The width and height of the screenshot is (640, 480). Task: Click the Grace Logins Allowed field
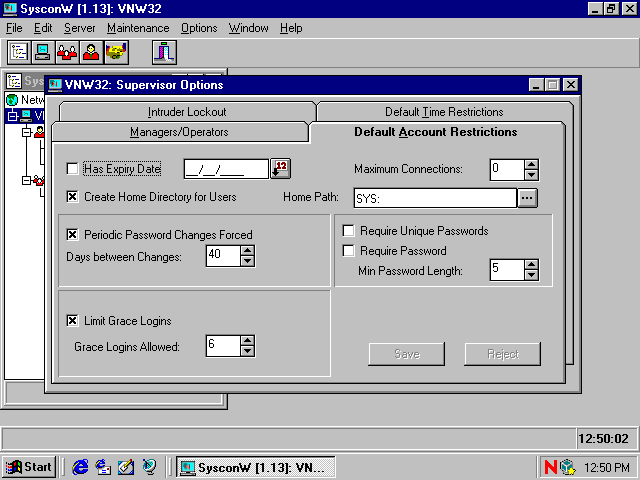(x=223, y=346)
